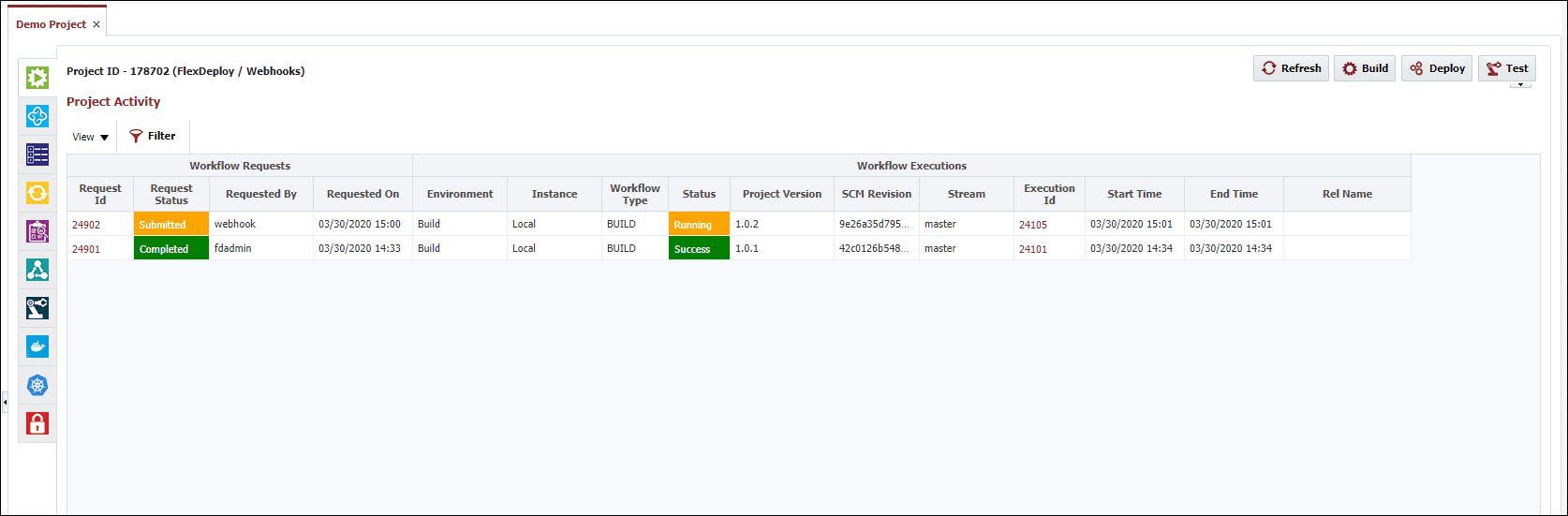Click the Status column header
The image size is (1568, 516).
(x=699, y=194)
